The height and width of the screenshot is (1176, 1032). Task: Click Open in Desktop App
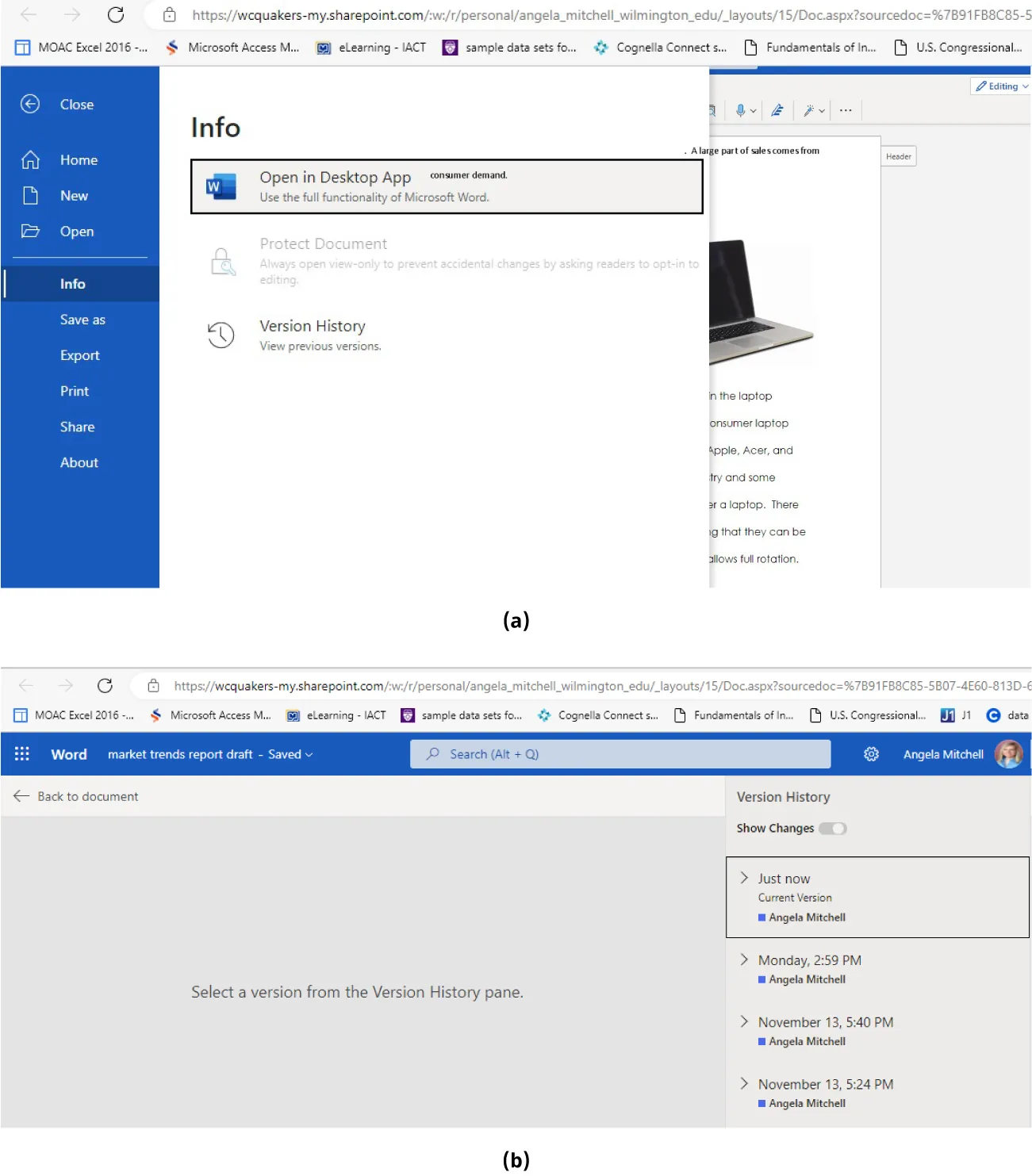pos(335,177)
